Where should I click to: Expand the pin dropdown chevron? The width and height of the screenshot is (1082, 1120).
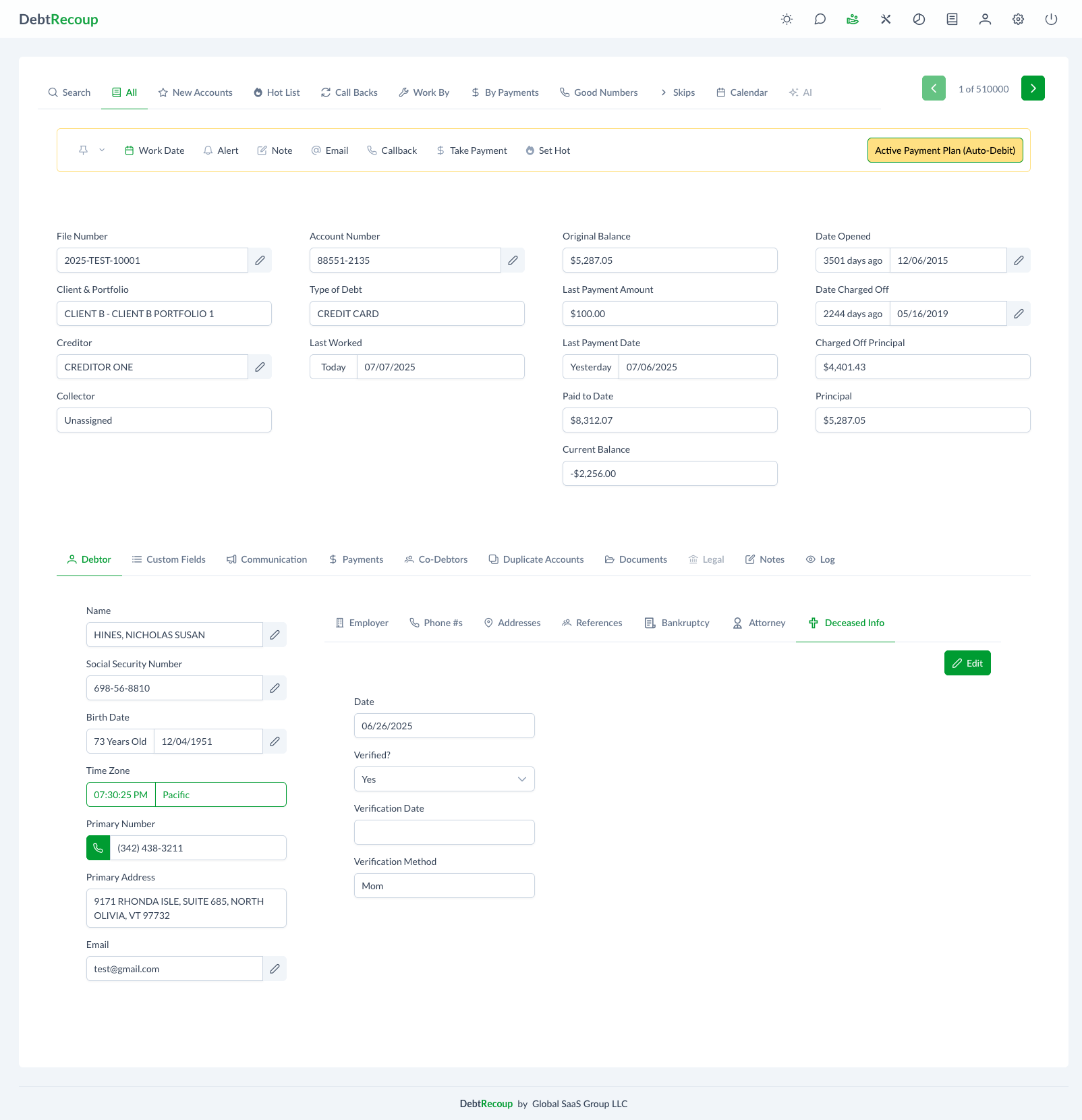102,150
